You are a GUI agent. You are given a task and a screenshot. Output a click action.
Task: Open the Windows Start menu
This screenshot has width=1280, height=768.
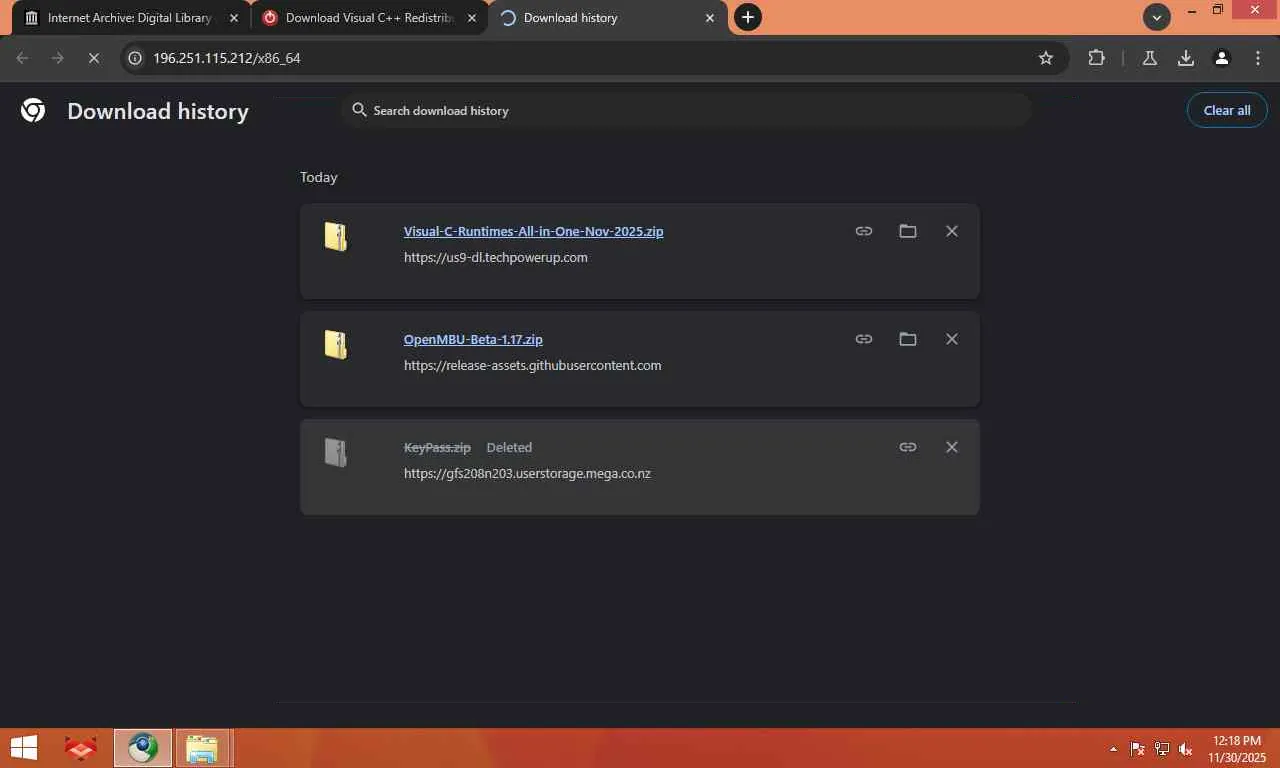pyautogui.click(x=24, y=748)
